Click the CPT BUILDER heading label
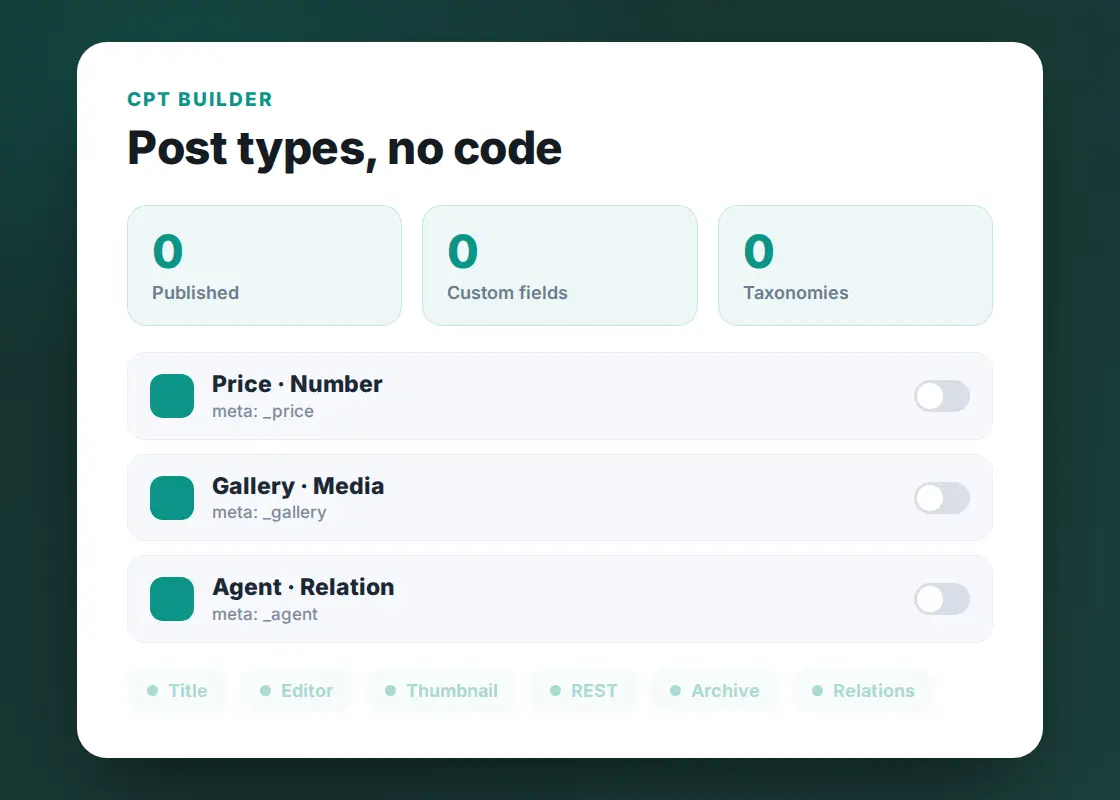 [200, 99]
